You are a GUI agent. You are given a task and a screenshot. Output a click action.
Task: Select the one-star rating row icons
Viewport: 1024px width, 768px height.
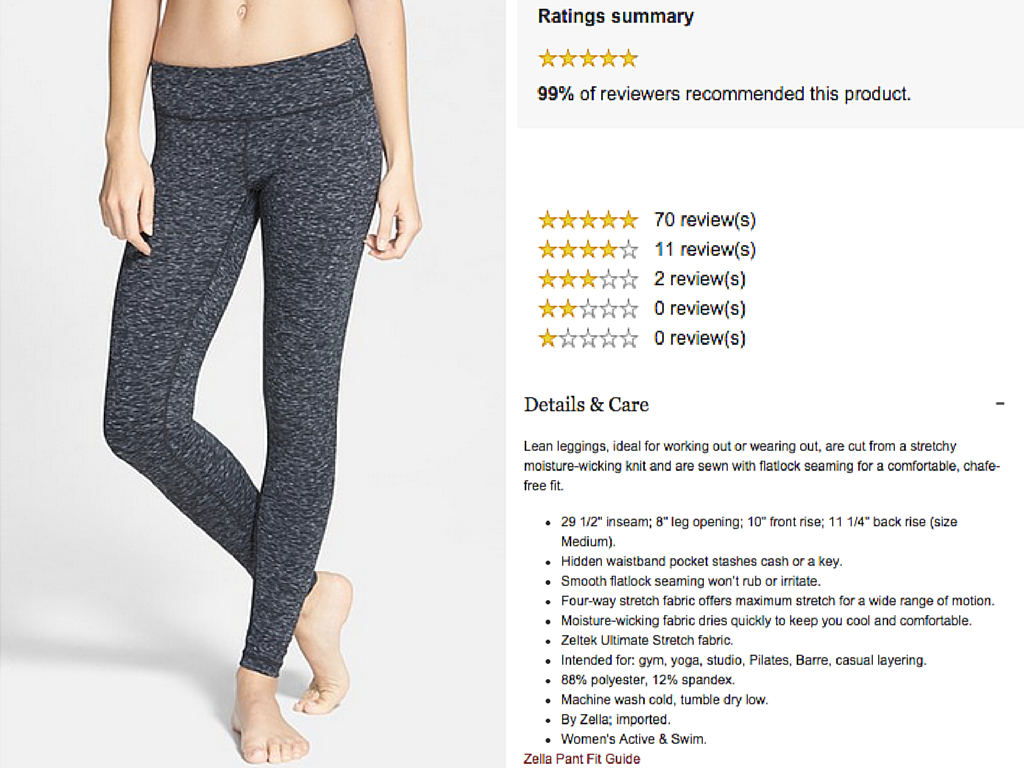coord(587,338)
